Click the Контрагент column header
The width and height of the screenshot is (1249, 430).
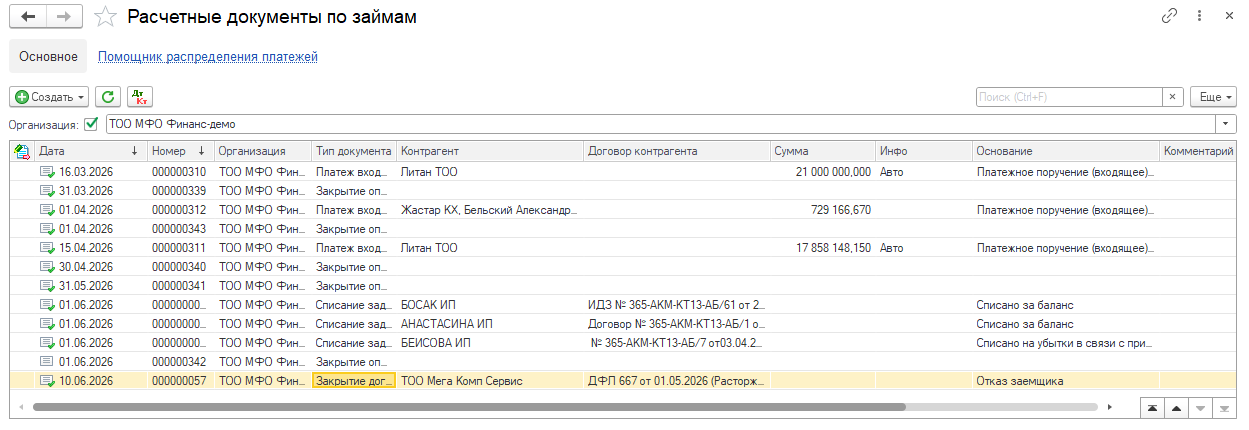(x=490, y=151)
